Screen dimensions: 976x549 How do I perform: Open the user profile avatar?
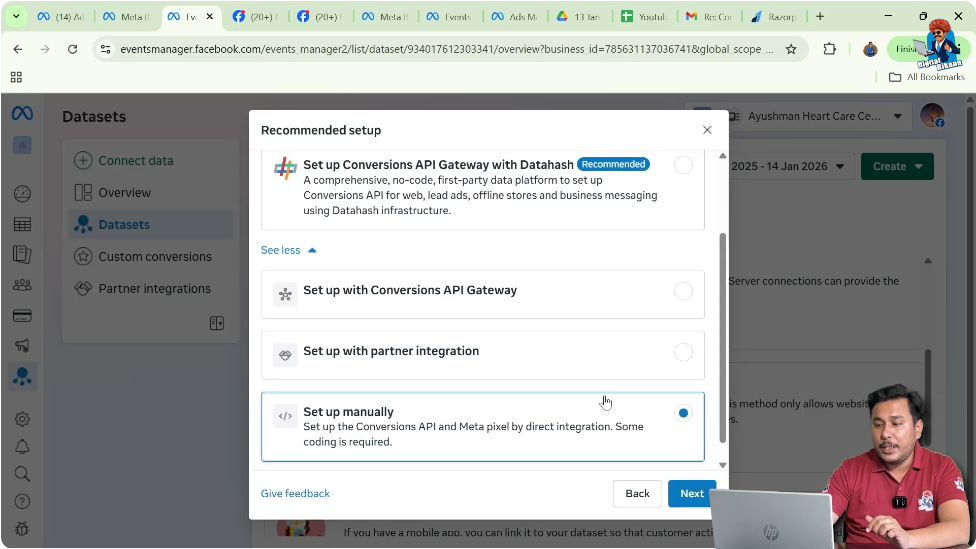coord(932,116)
